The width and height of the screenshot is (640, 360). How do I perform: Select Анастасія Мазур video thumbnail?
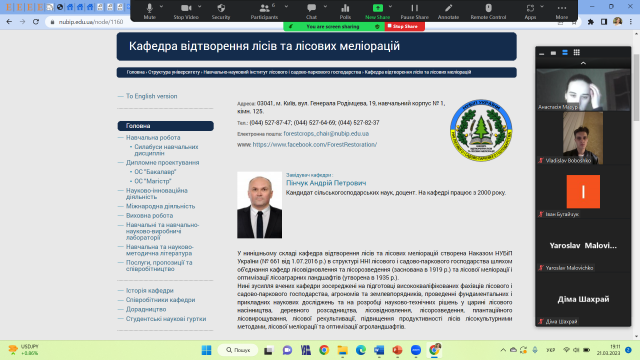click(x=583, y=90)
